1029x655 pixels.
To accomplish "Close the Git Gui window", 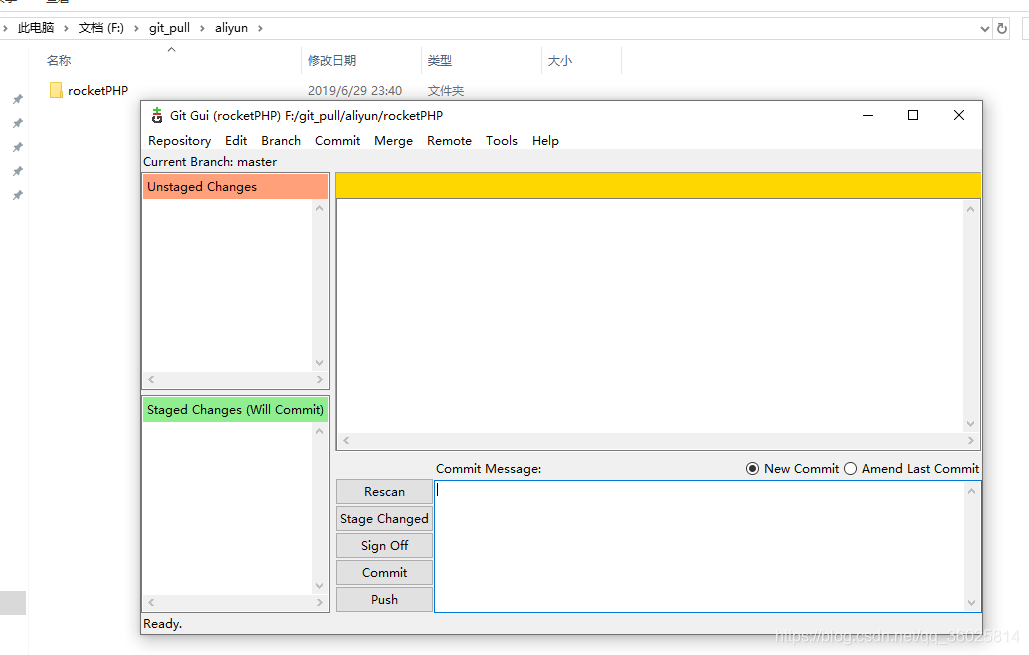I will tap(958, 116).
